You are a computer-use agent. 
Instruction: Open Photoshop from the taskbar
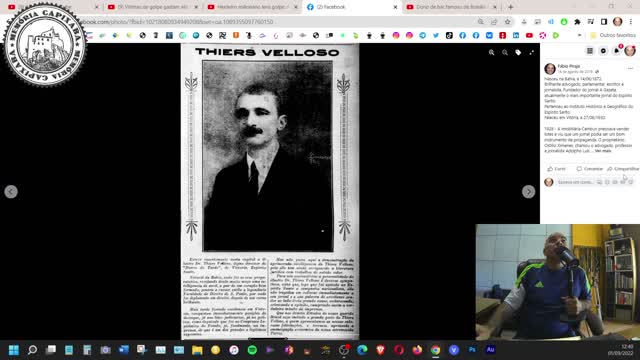click(x=472, y=350)
